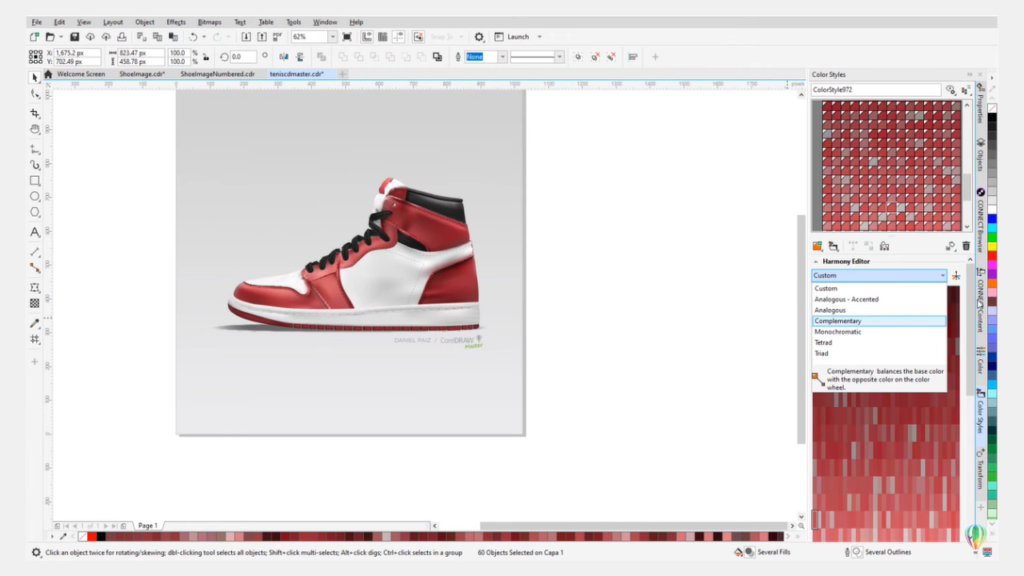Collapse the Harmony Editor section

click(816, 262)
